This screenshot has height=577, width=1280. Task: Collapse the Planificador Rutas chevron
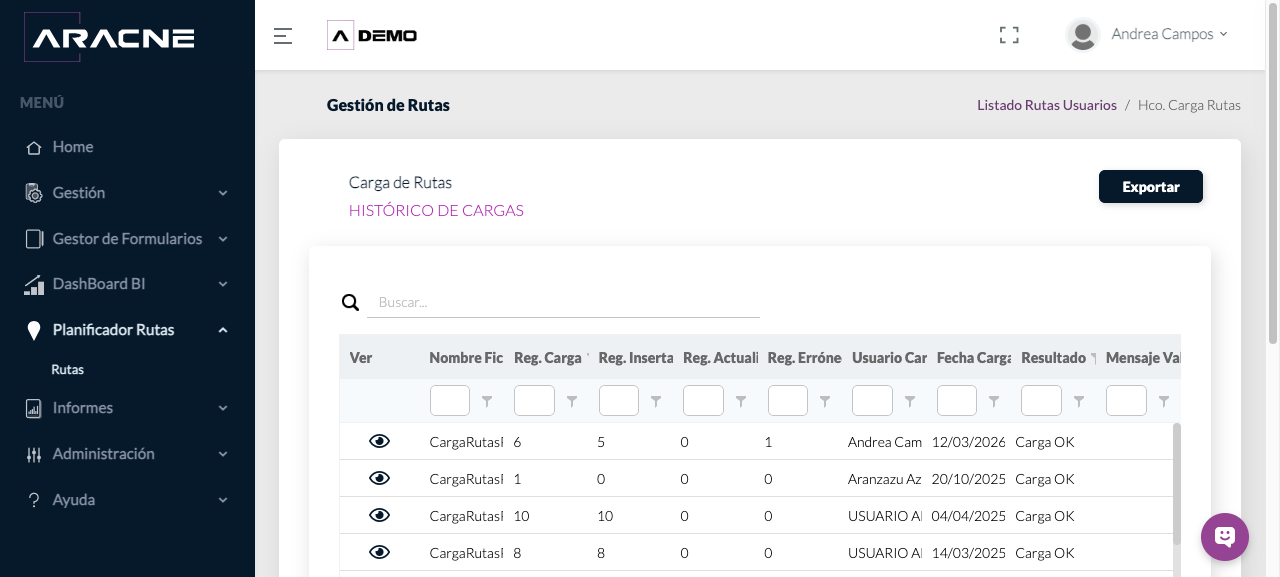click(223, 331)
